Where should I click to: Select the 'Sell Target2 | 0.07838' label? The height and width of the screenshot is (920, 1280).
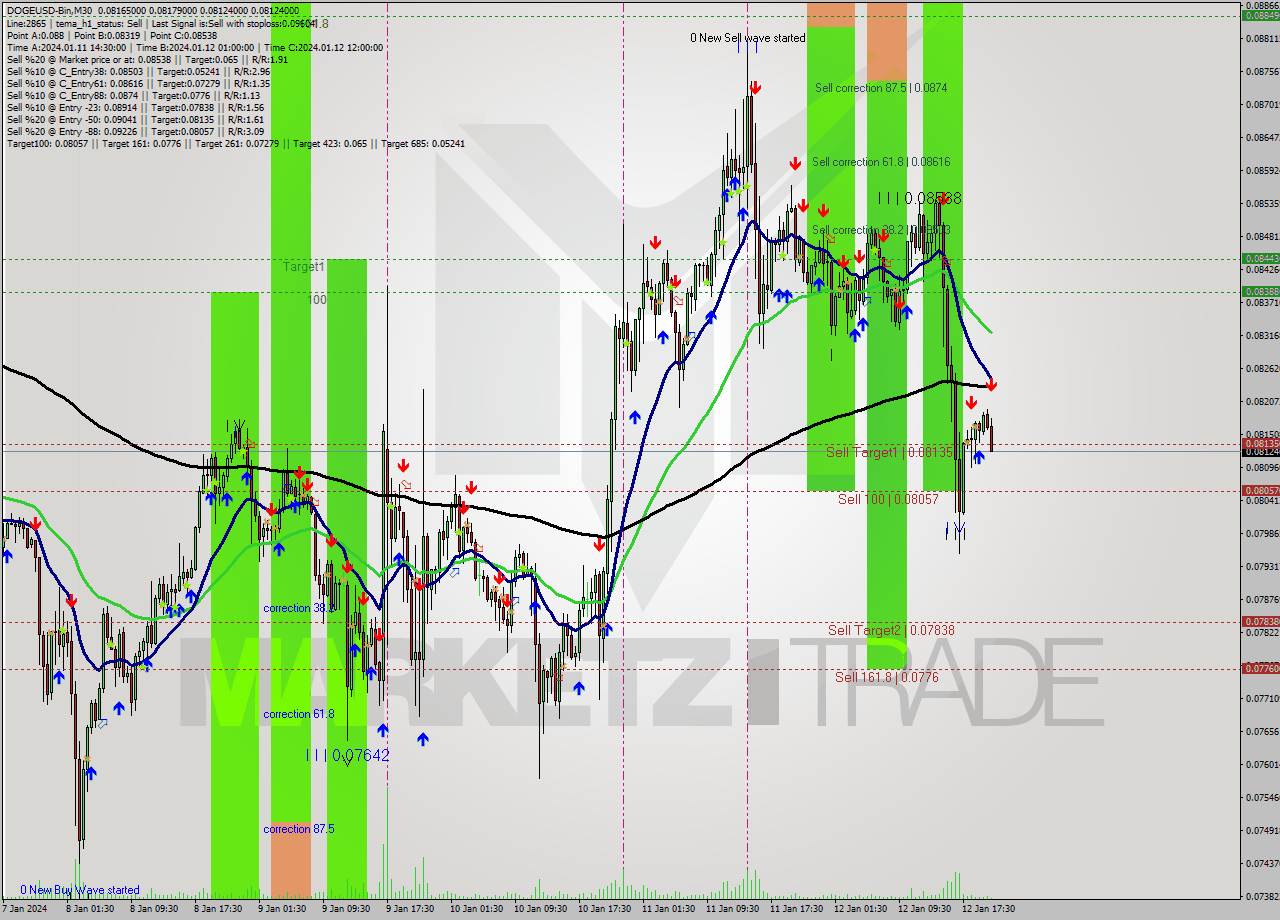coord(891,630)
